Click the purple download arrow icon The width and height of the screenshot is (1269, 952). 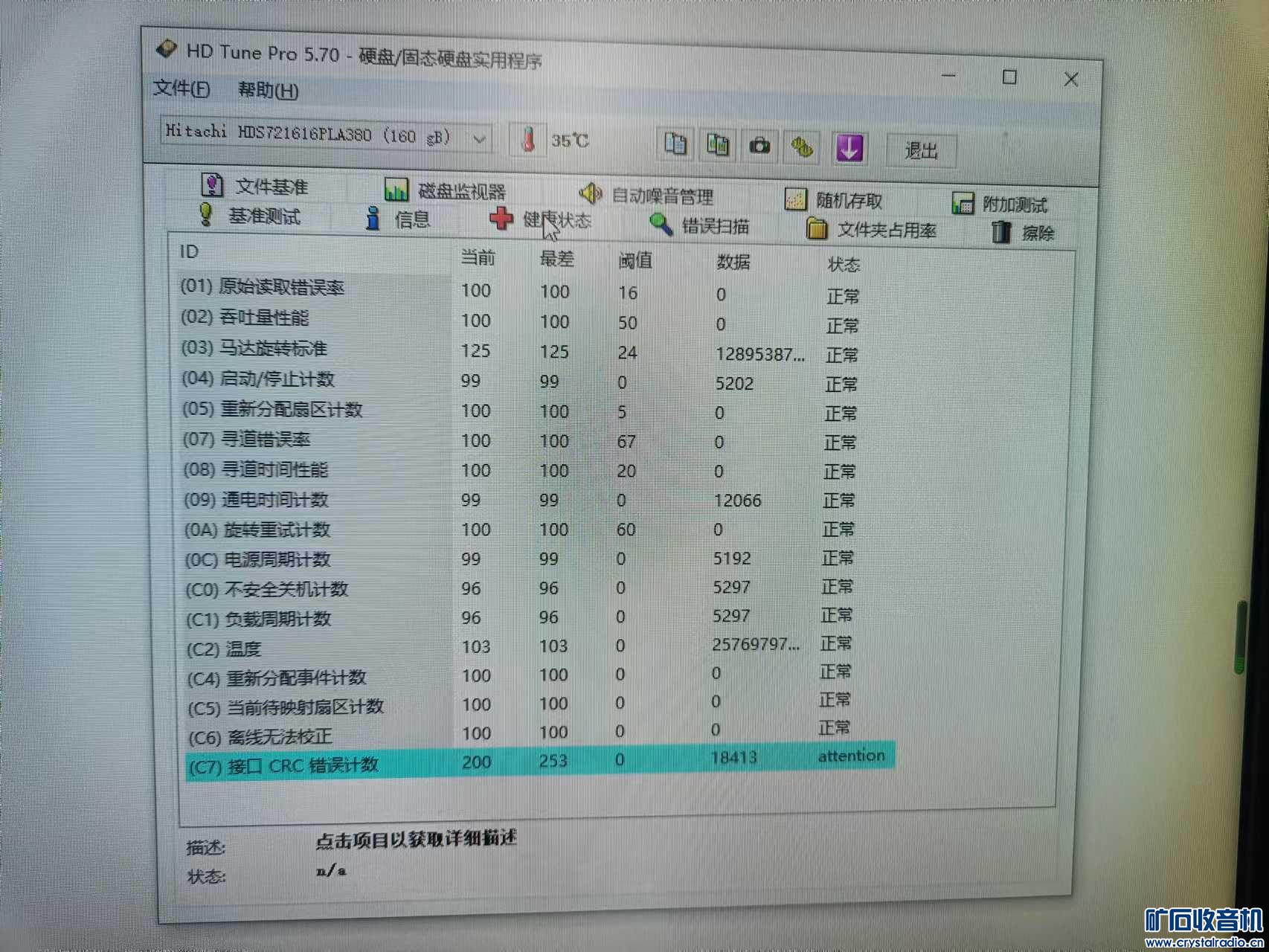click(x=849, y=147)
